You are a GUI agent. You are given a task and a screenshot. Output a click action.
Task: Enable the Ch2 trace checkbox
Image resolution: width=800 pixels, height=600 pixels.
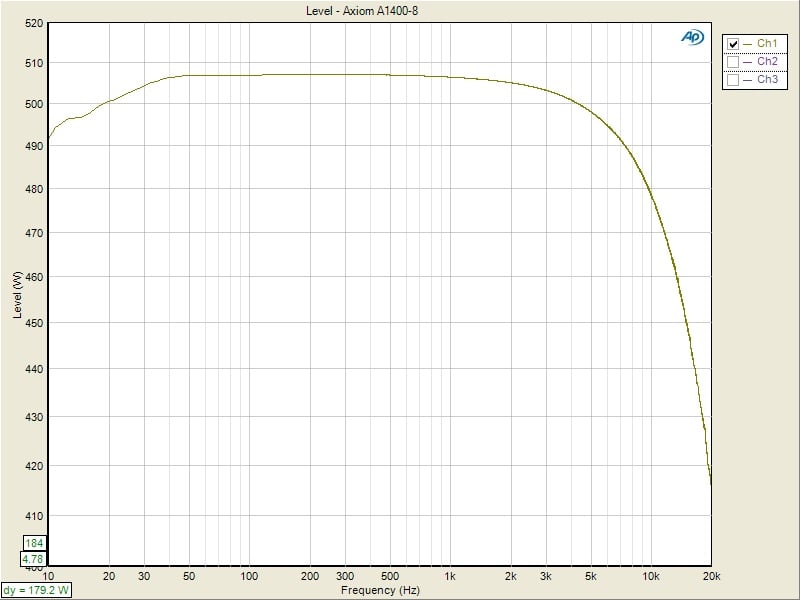[733, 62]
